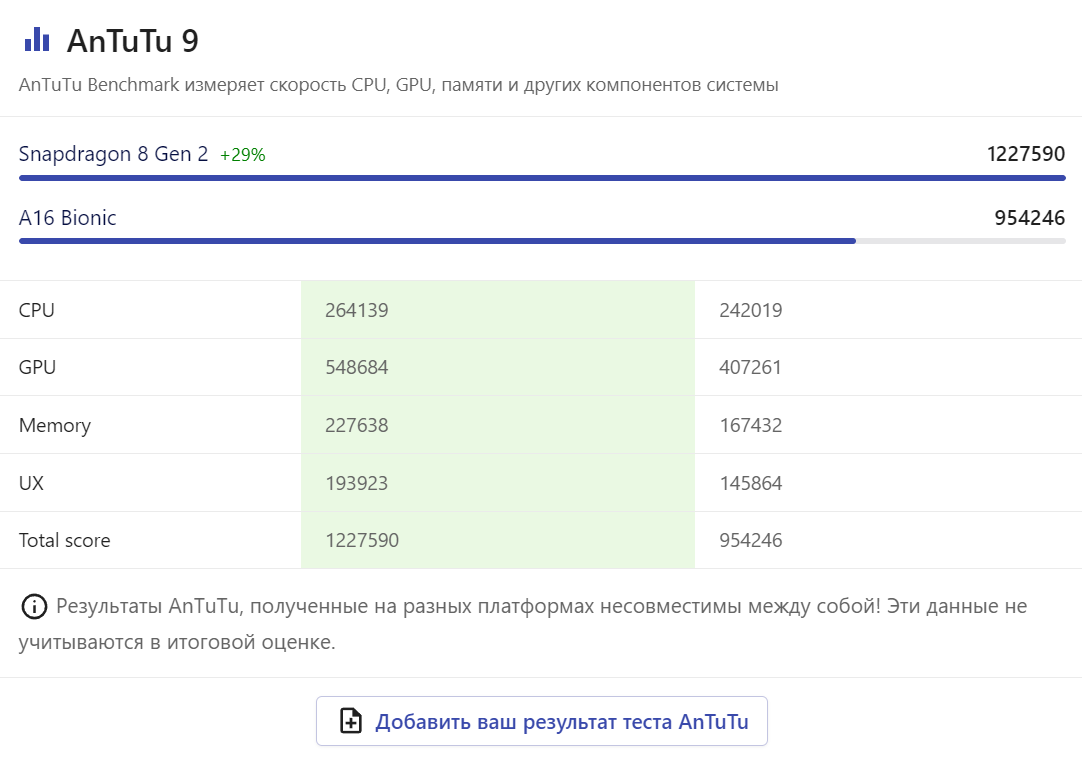Select the UX row label
Viewport: 1082px width, 757px height.
pyautogui.click(x=31, y=484)
